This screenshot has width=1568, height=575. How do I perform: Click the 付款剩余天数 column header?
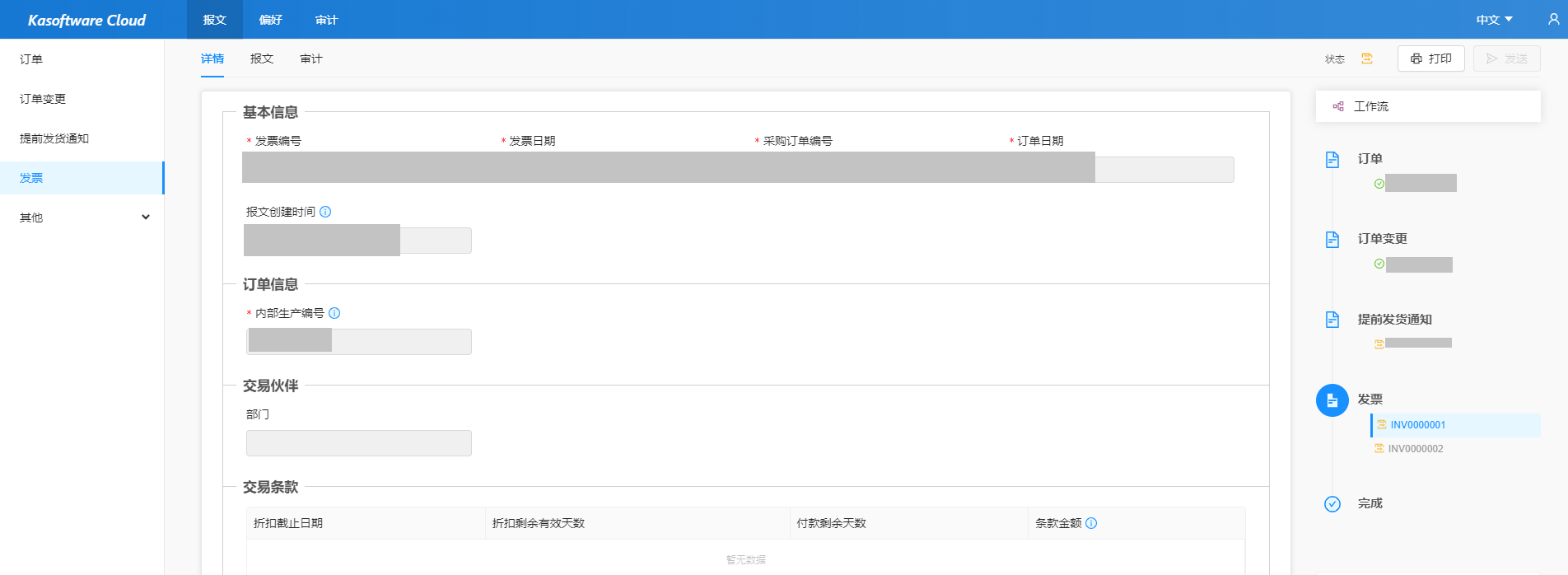pos(908,523)
